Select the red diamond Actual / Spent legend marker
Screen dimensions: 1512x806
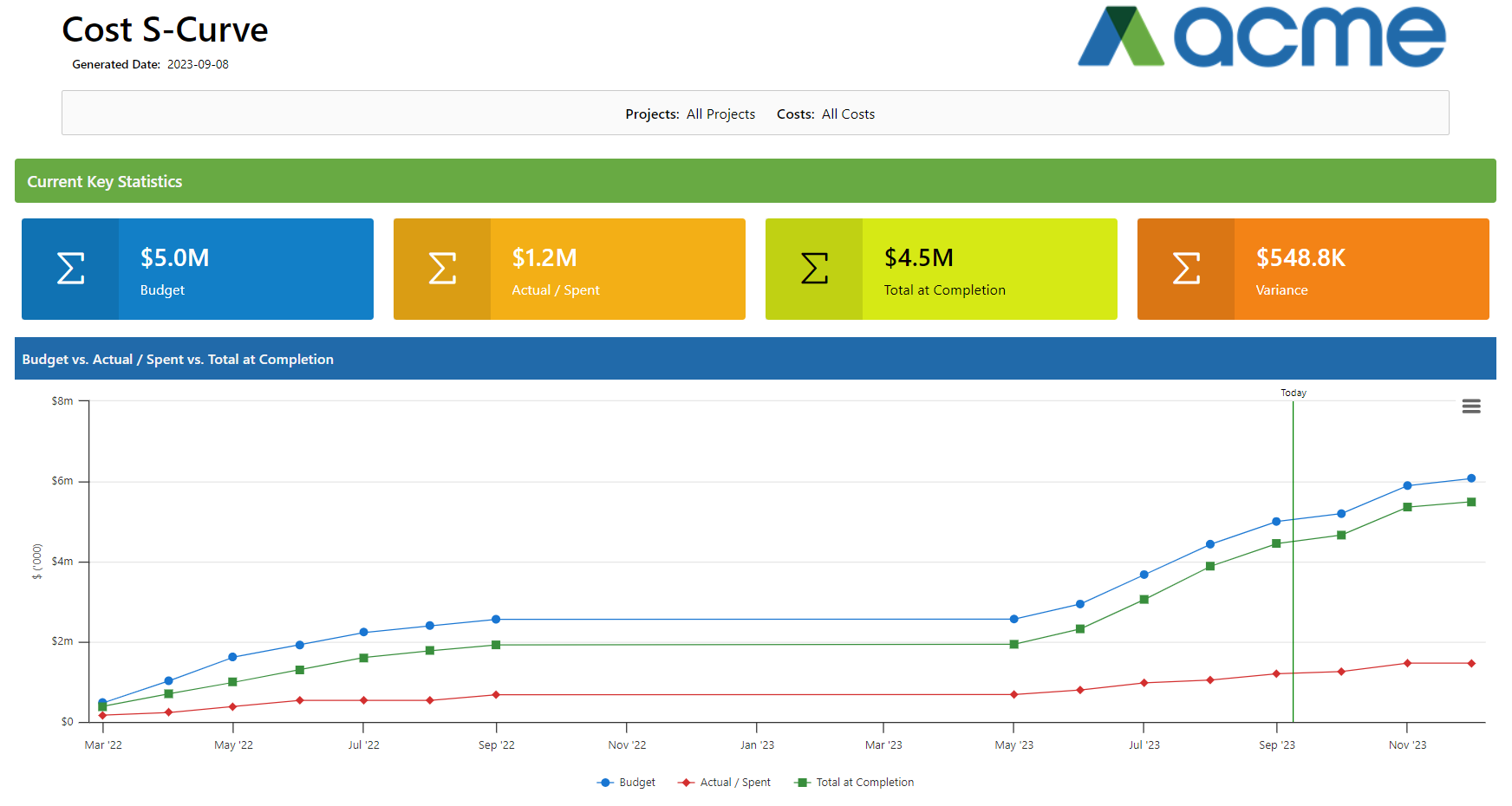(x=685, y=782)
